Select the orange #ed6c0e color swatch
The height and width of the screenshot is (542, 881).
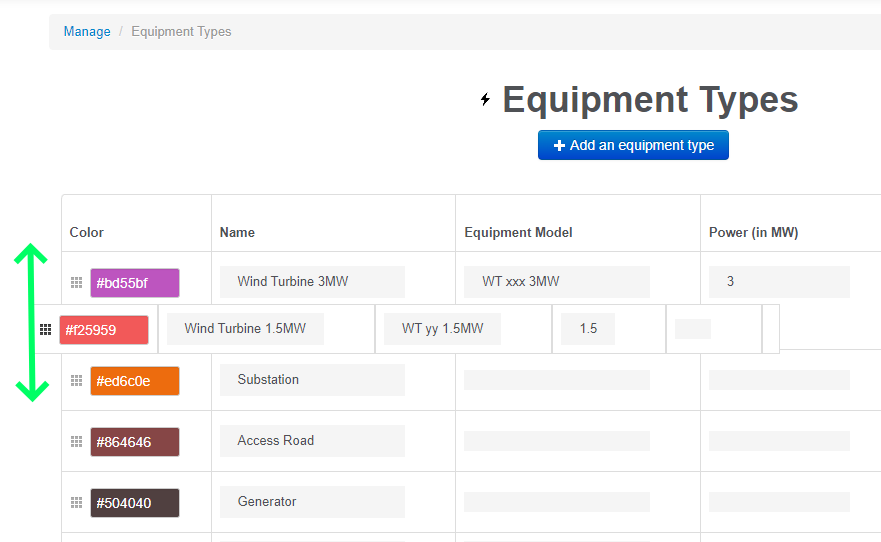point(134,381)
